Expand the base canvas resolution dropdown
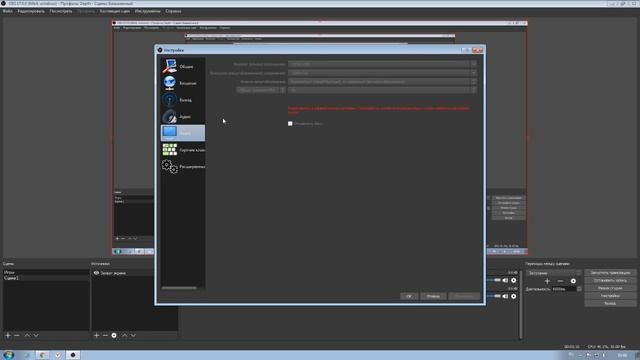 coord(473,64)
